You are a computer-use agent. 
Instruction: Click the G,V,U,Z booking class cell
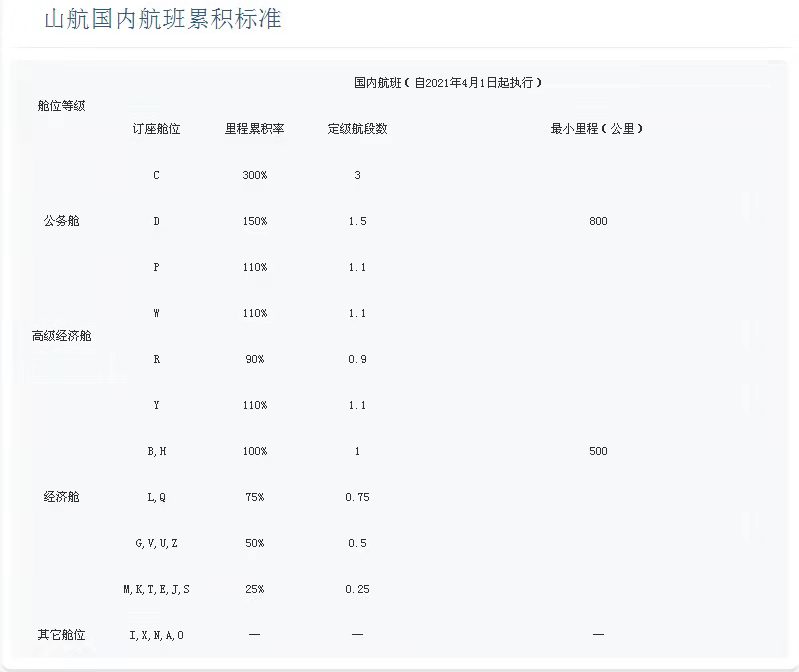point(156,544)
